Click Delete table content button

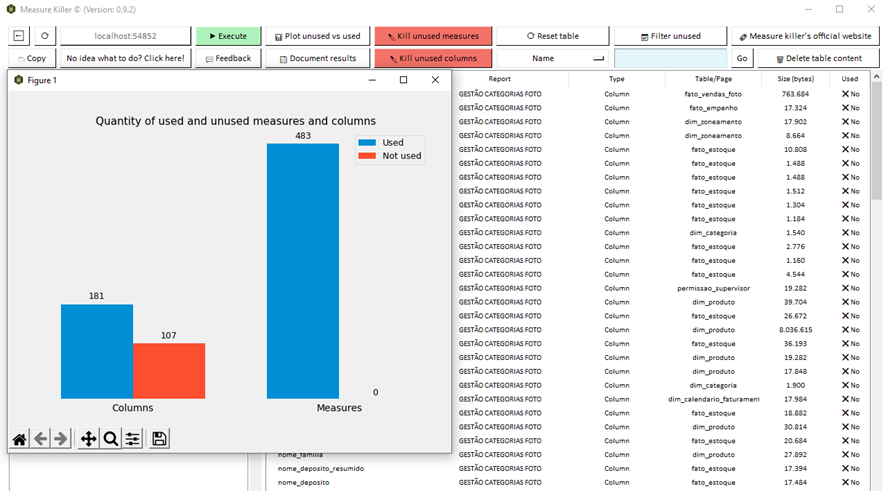[818, 58]
